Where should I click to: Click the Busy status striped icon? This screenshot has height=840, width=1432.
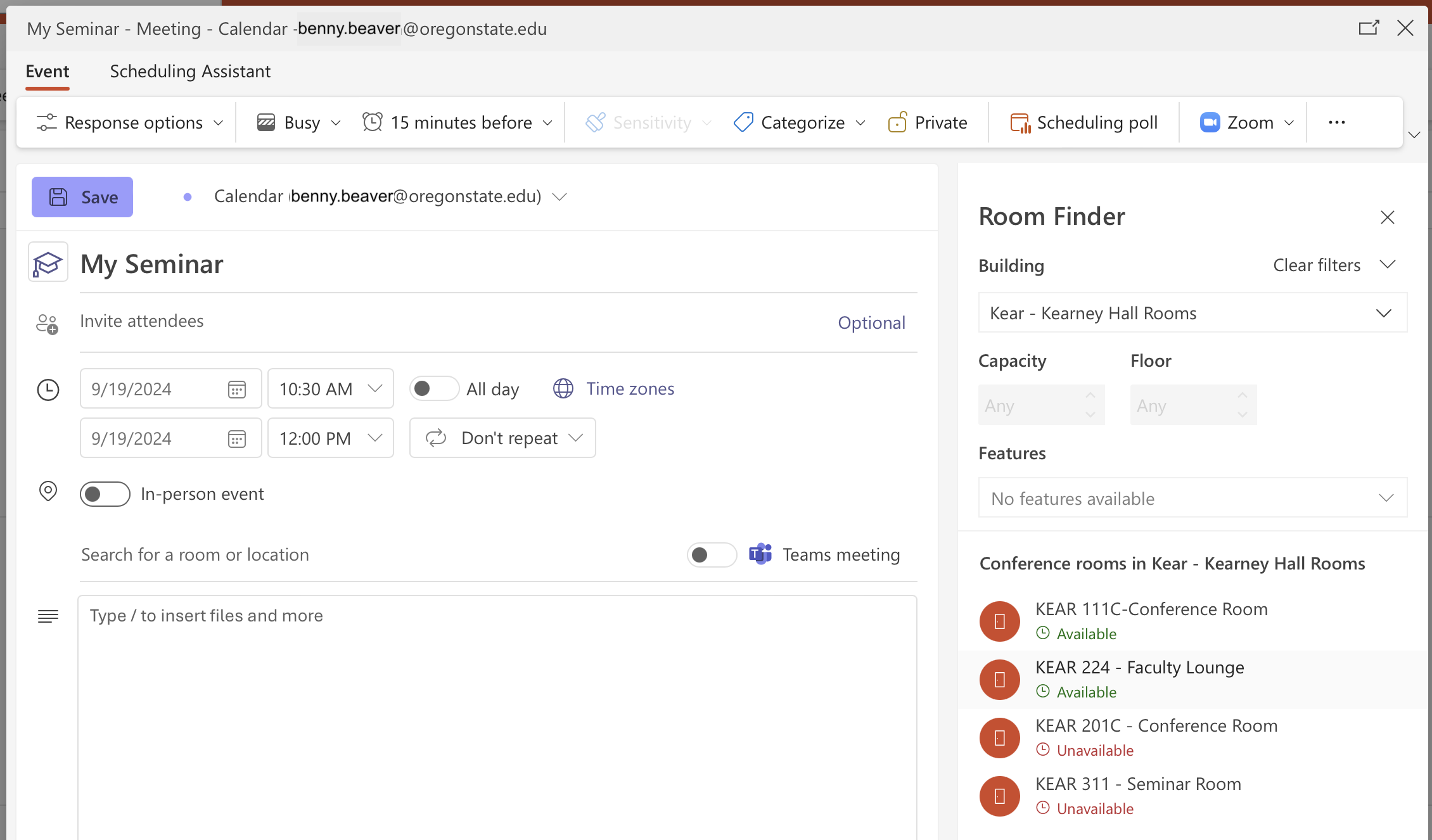point(266,122)
